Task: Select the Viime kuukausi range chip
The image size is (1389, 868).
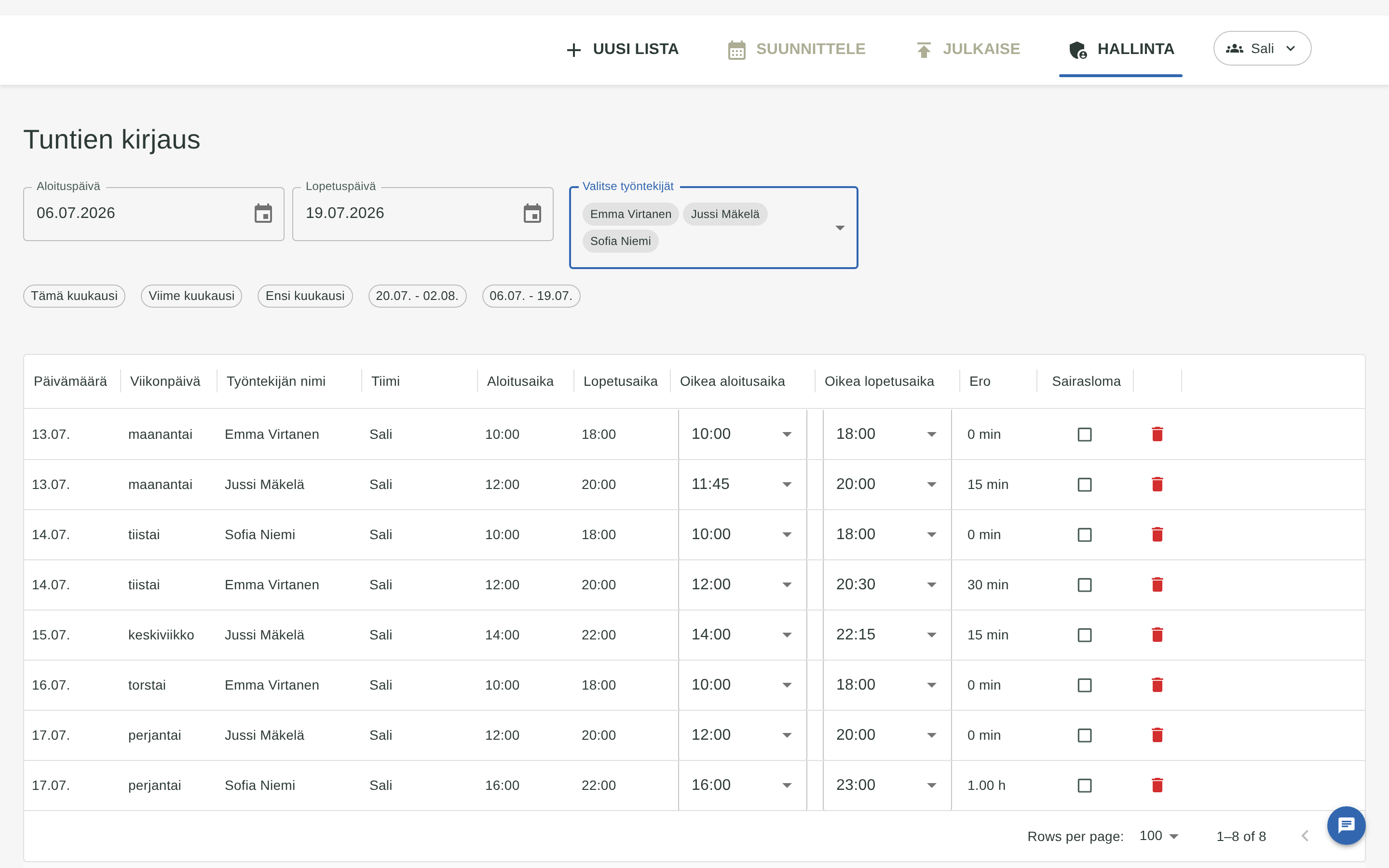Action: coord(191,296)
